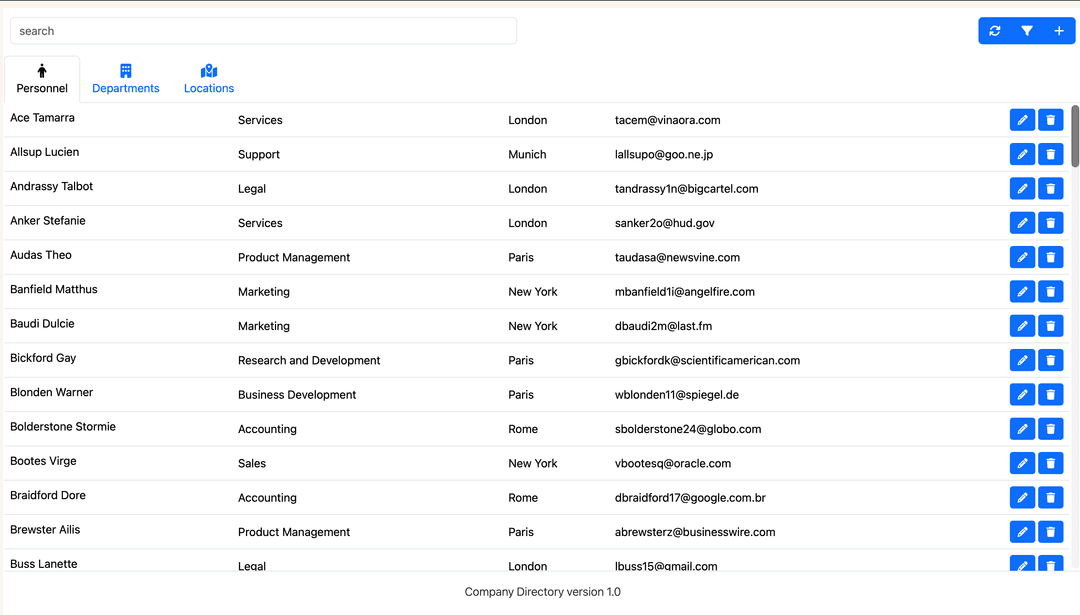The width and height of the screenshot is (1080, 615).
Task: Click Company Directory version 1.0 footer
Action: [x=543, y=592]
